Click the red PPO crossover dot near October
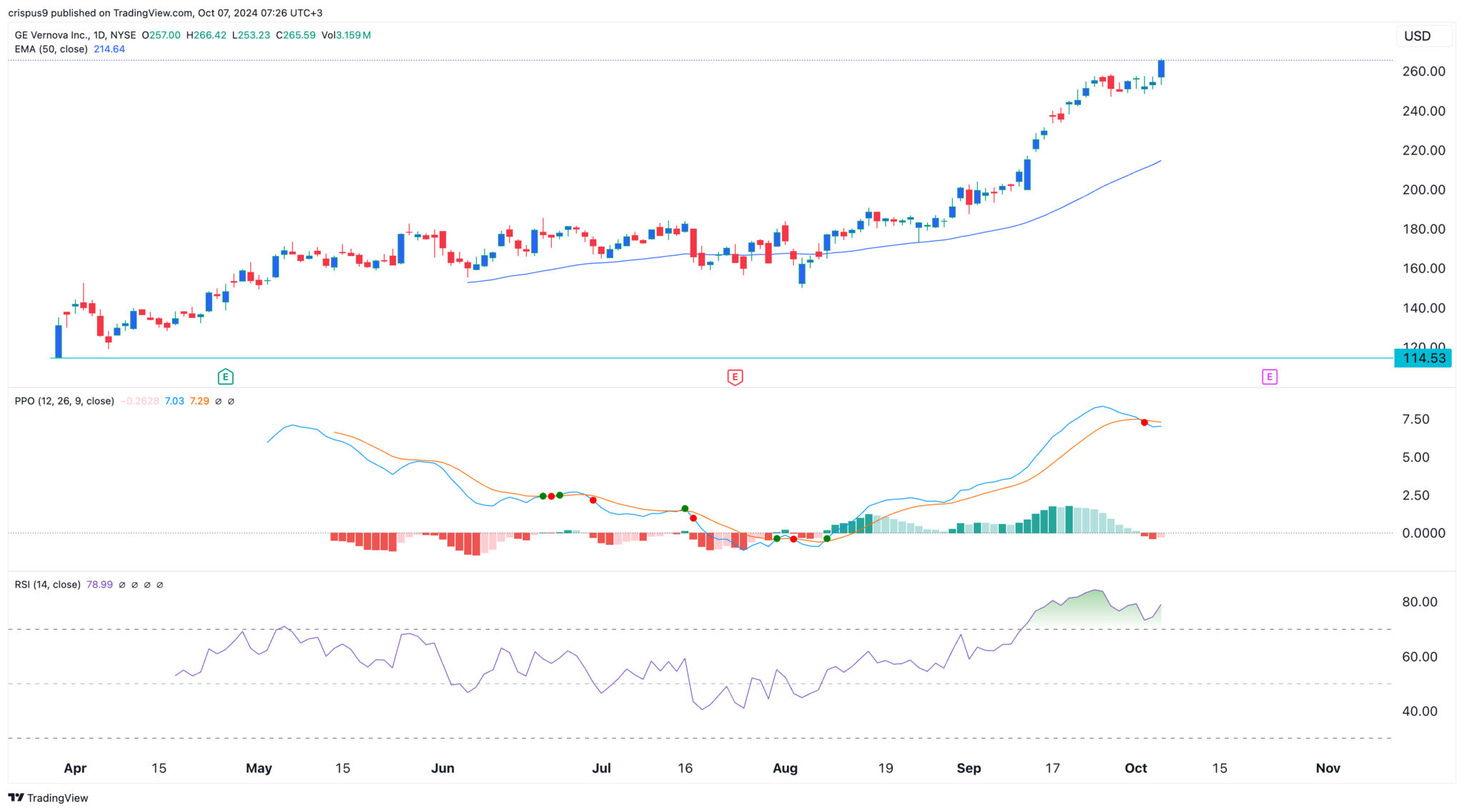Viewport: 1464px width, 812px height. [x=1144, y=423]
